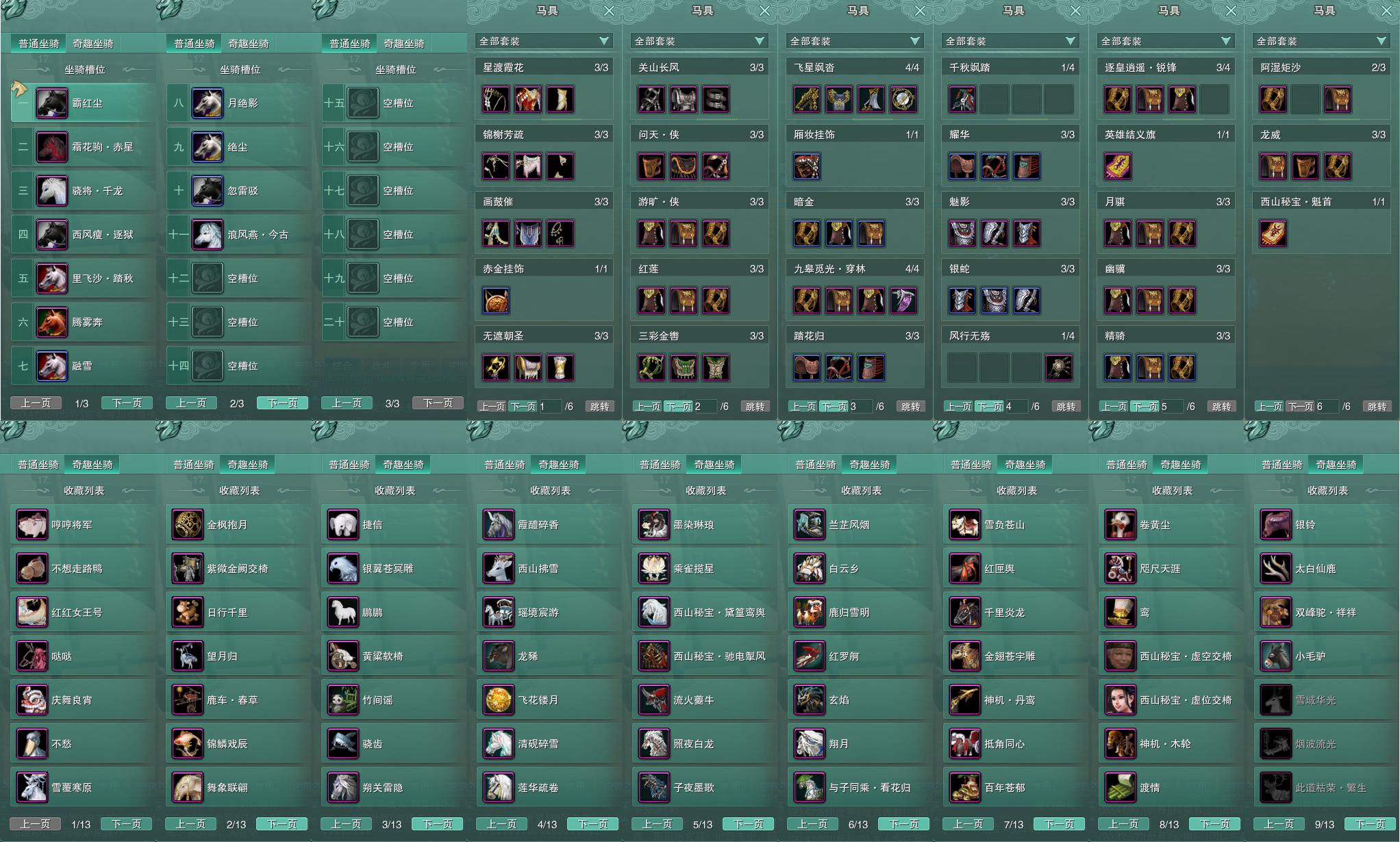Click the 渡情 leaf mount icon
The width and height of the screenshot is (1400, 842).
[1120, 788]
